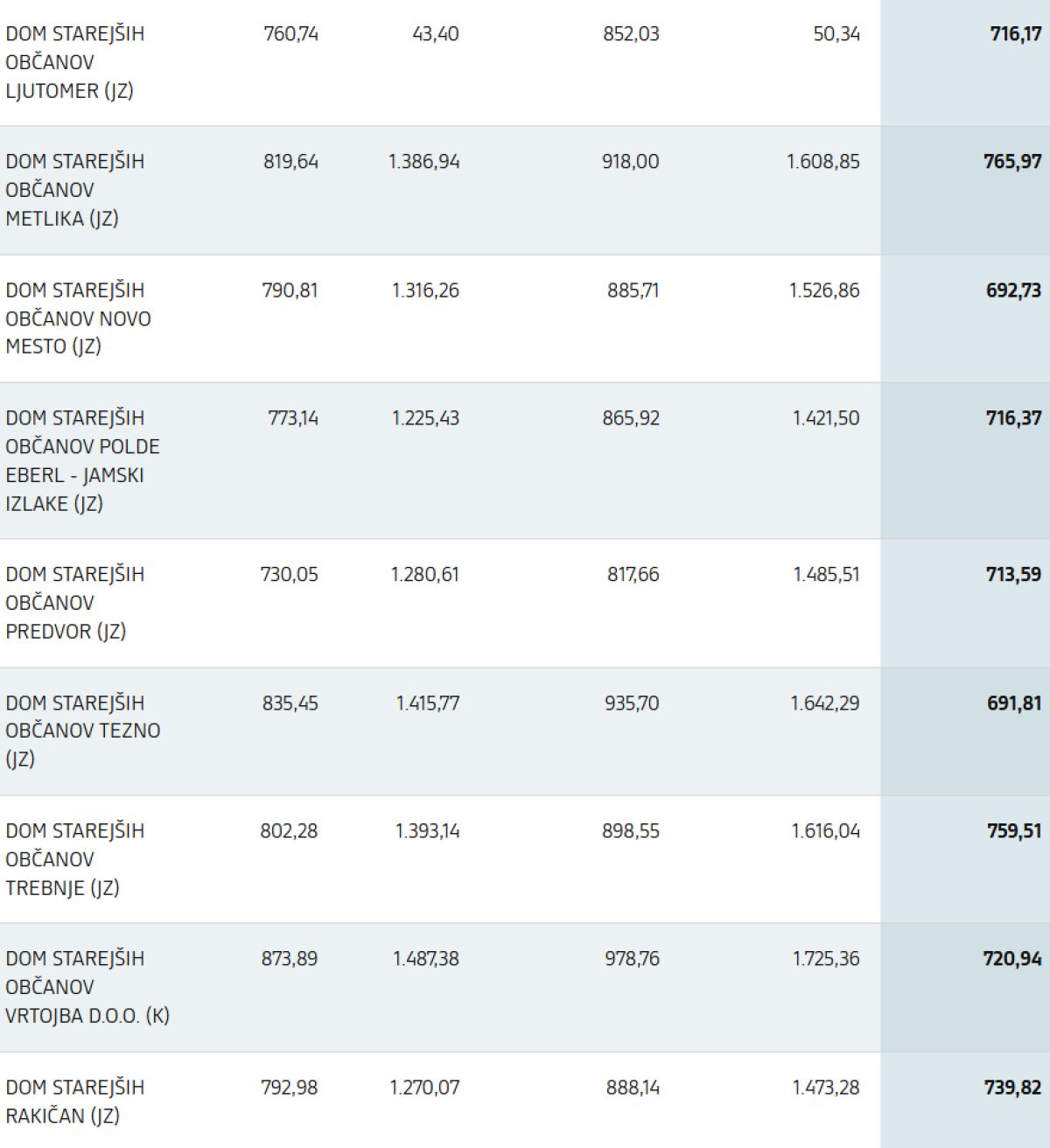The image size is (1050, 1148).
Task: Click the DOM STAREJŠIH OBČANOV NOVO MESTO name
Action: (x=78, y=318)
